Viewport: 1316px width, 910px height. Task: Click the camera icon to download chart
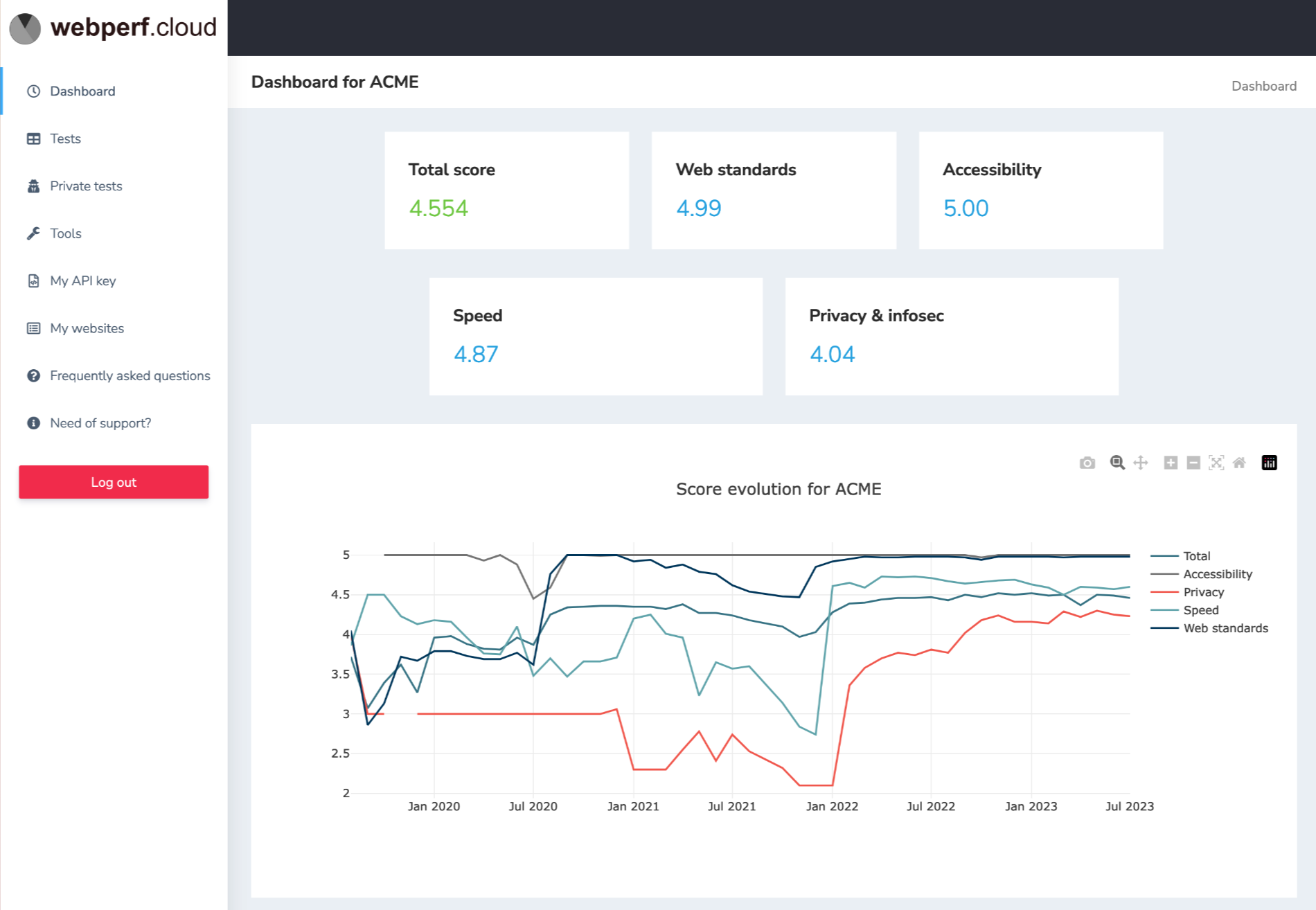pos(1087,463)
